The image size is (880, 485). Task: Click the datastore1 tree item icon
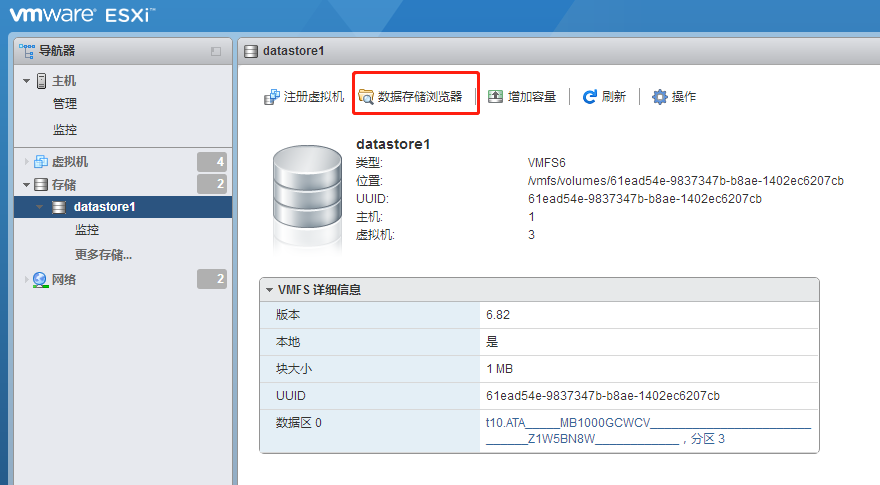[x=59, y=207]
